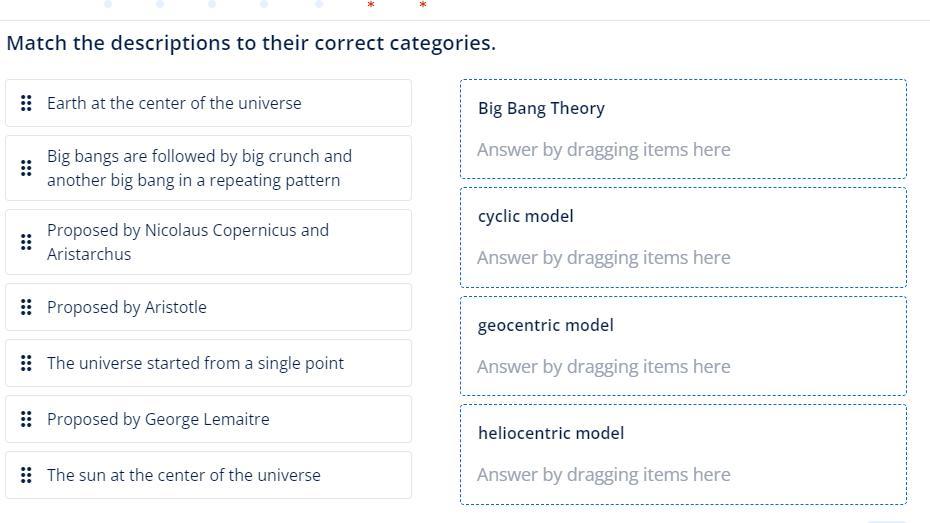Viewport: 930px width, 523px height.
Task: Click the geocentric model drop zone
Action: coord(683,346)
